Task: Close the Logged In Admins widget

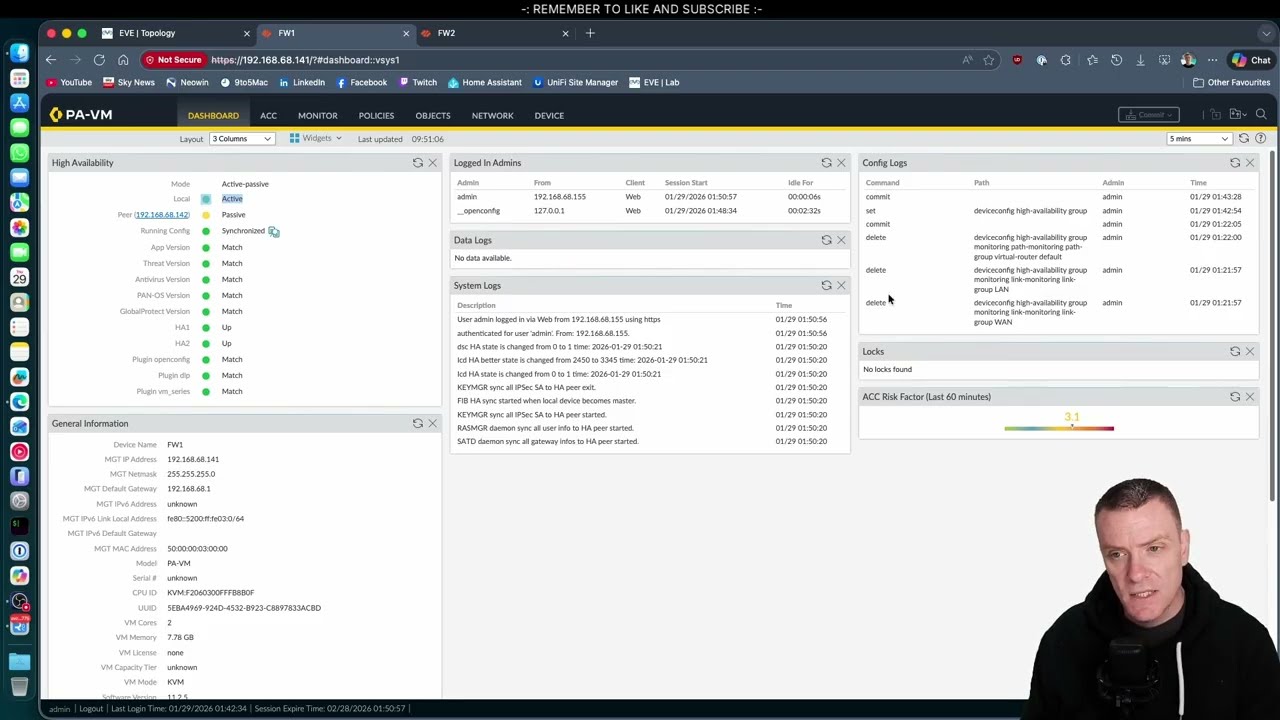Action: pos(841,162)
